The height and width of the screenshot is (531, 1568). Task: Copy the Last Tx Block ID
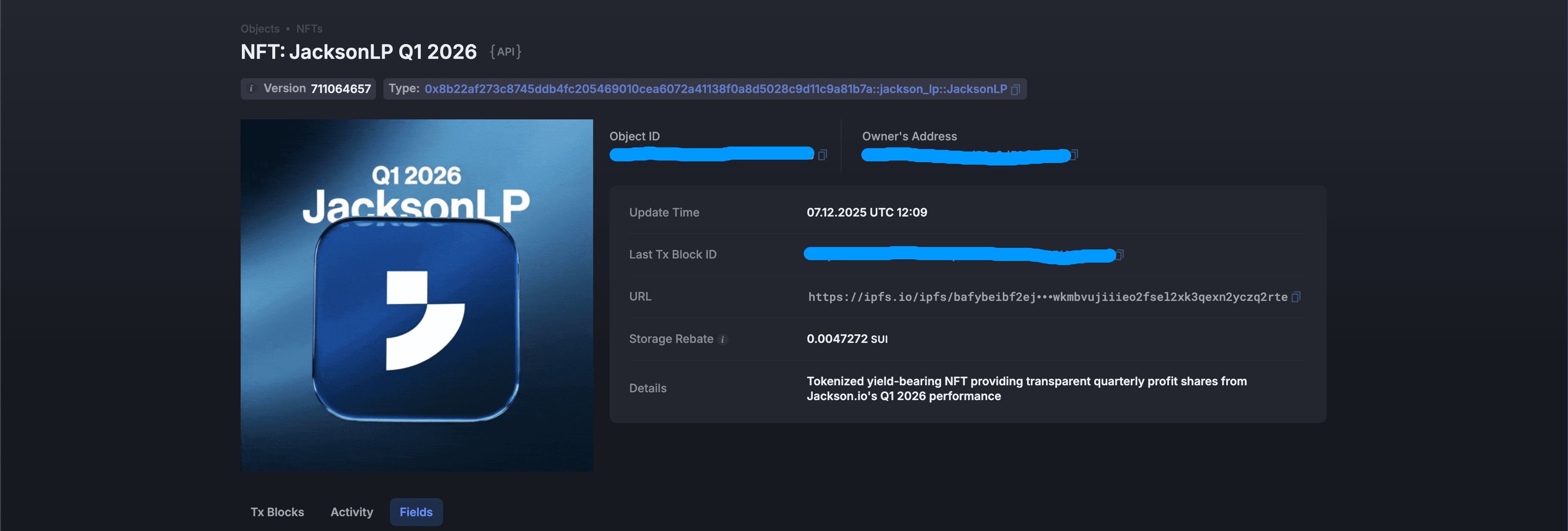pyautogui.click(x=1120, y=254)
